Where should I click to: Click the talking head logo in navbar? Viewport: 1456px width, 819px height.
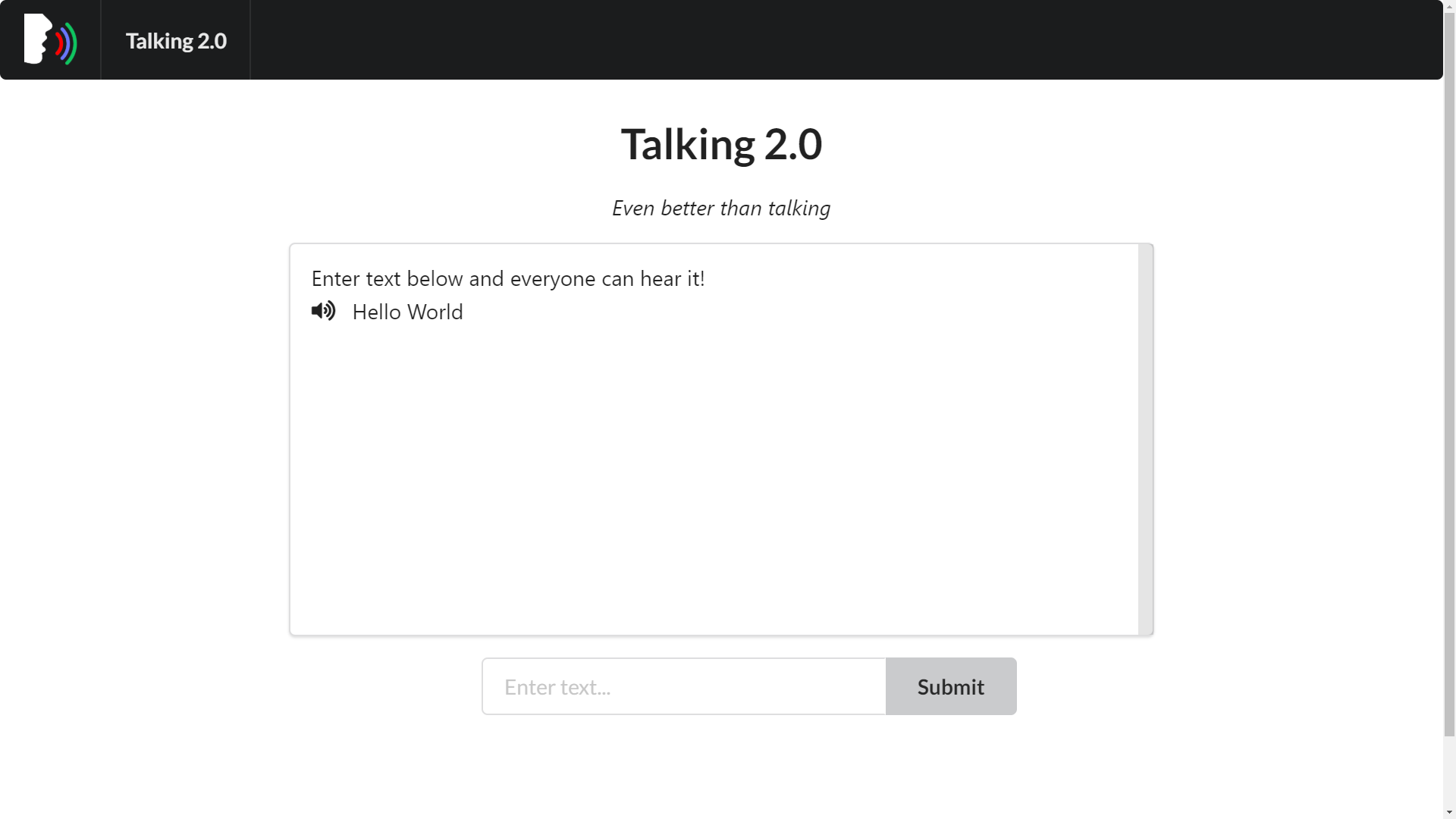pos(50,39)
